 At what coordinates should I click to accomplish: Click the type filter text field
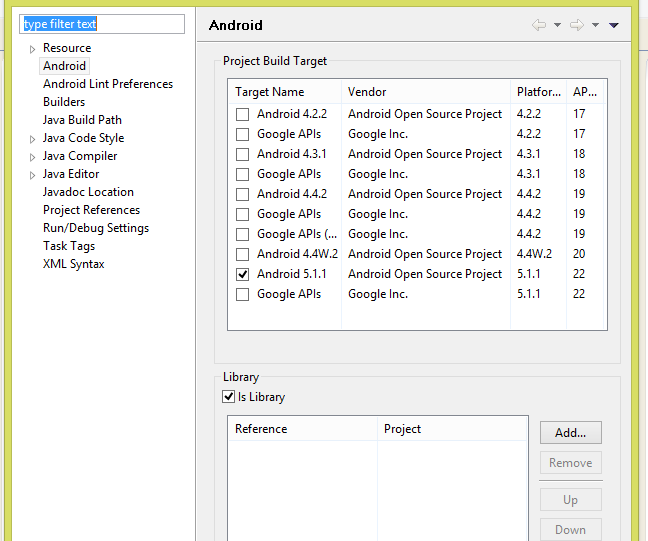point(103,24)
